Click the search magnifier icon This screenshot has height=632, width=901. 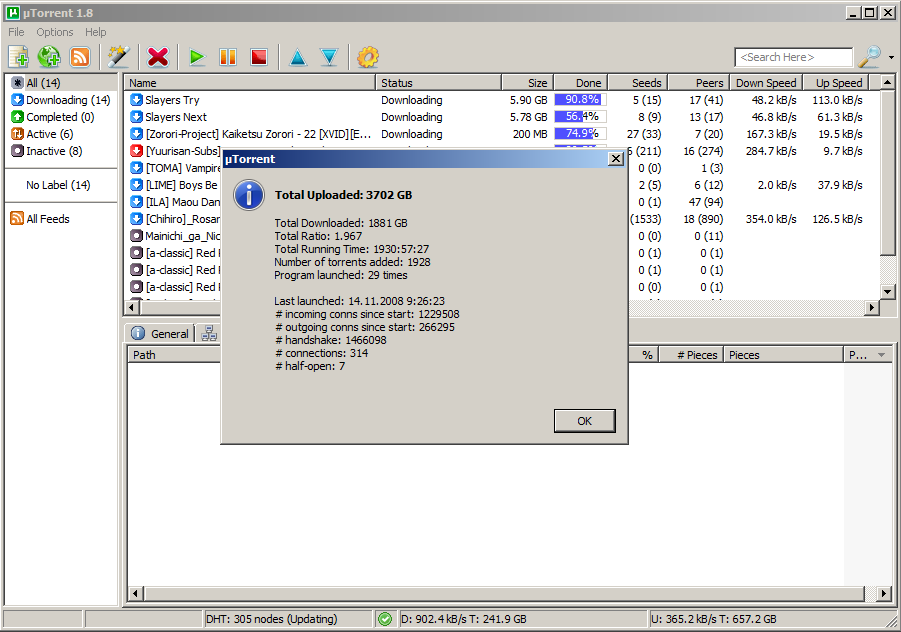pyautogui.click(x=869, y=57)
